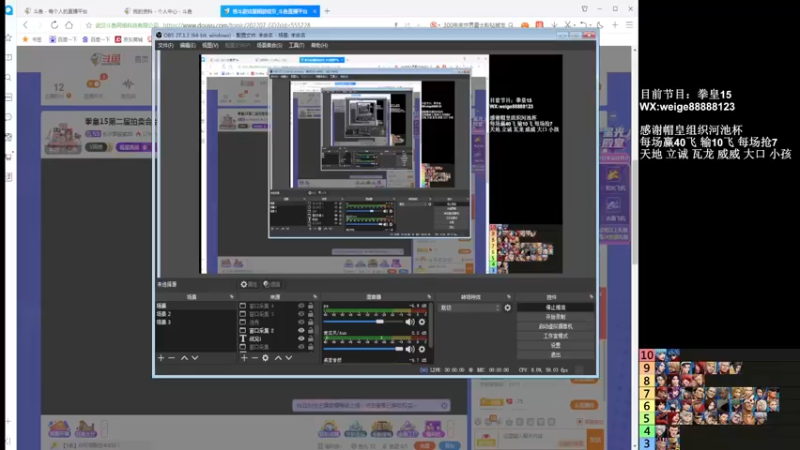Pop out the Scenes dock using its header icon

(x=232, y=297)
